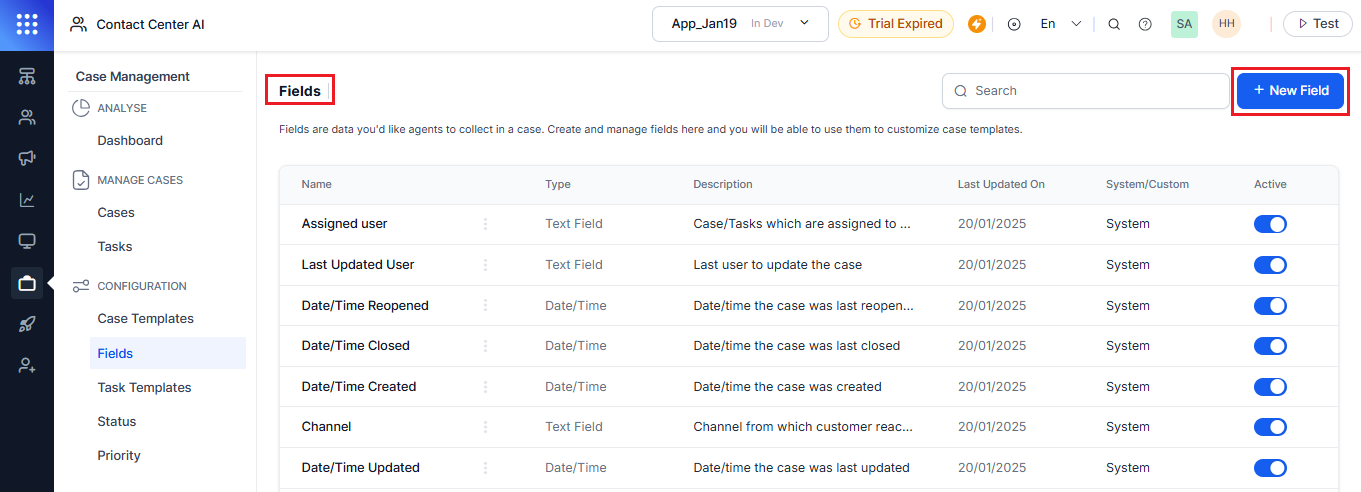Screen dimensions: 1361x492
Task: Click the flows hierarchy icon in left rail
Action: 27,76
